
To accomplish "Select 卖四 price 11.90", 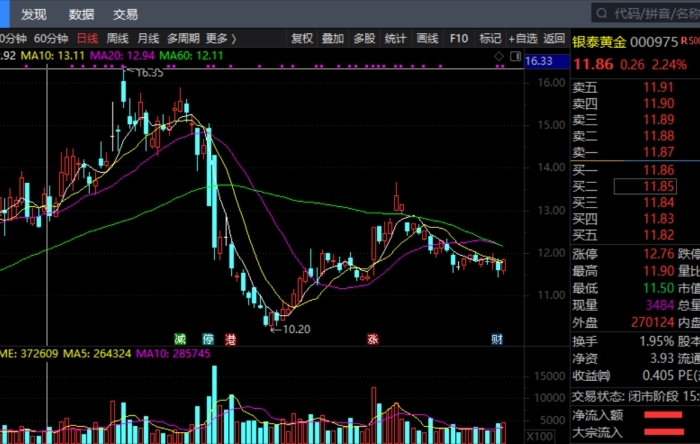I will [x=658, y=104].
